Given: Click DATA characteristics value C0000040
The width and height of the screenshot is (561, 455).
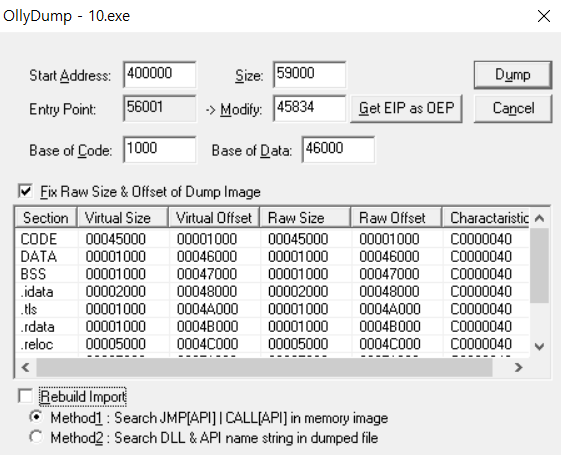Looking at the screenshot, I should pos(481,256).
